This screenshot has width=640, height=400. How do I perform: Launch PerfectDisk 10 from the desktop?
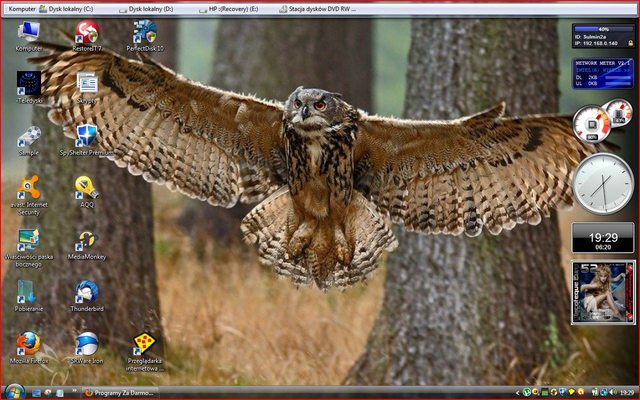pyautogui.click(x=145, y=33)
